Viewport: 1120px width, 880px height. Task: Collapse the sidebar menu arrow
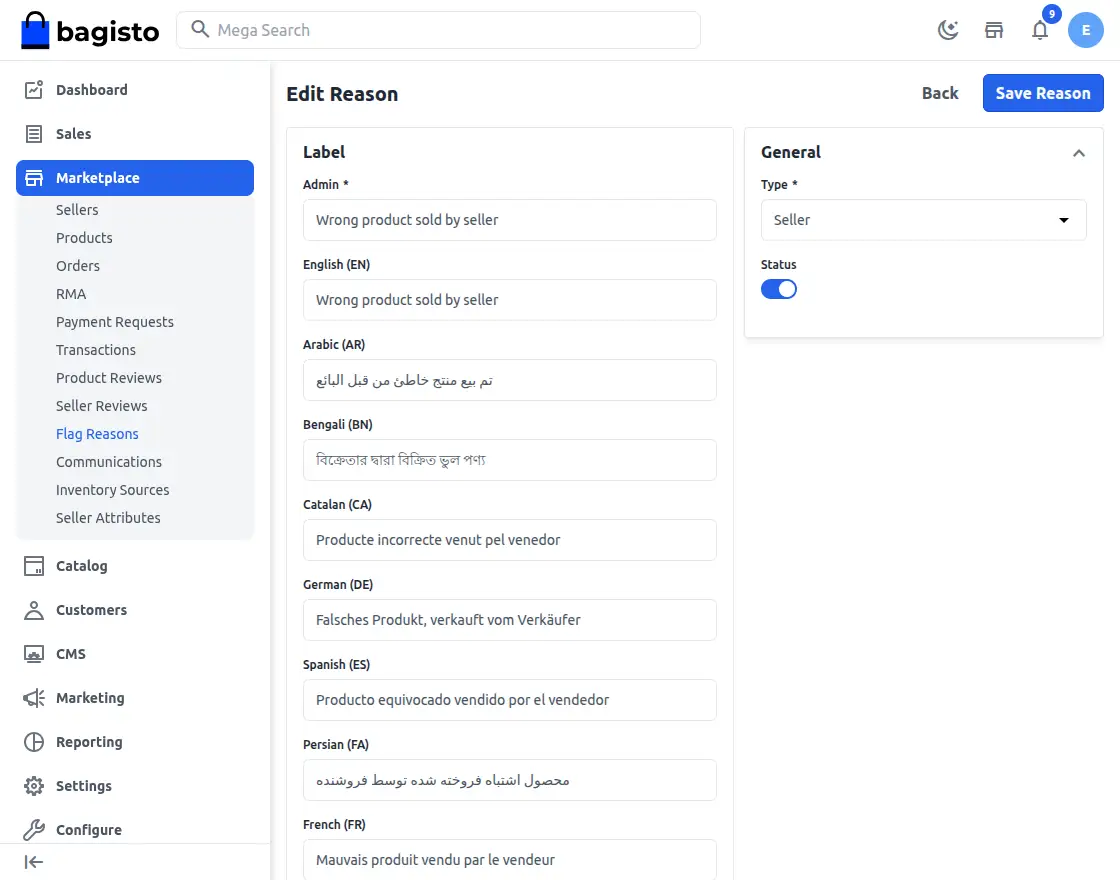tap(34, 862)
